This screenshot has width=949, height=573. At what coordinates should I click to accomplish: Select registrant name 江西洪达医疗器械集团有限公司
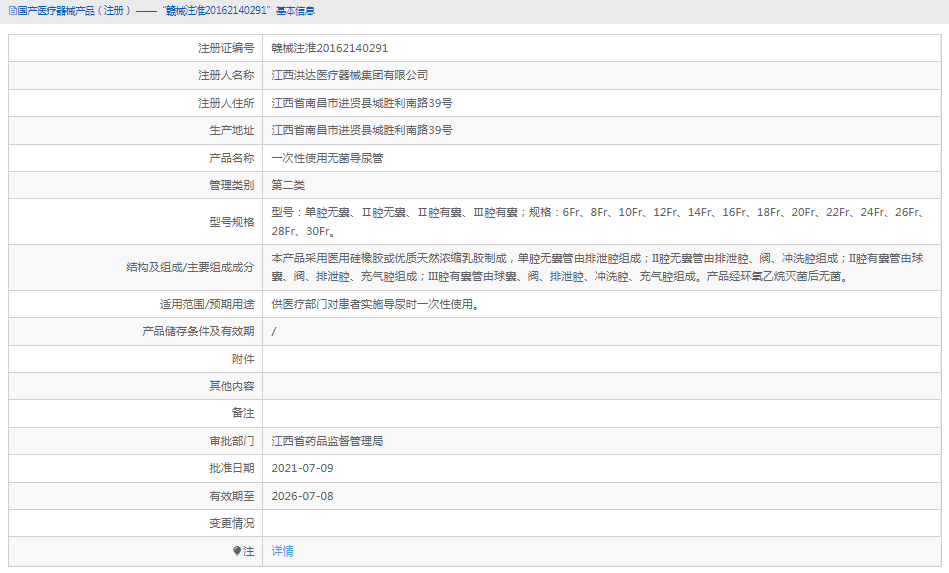(350, 76)
